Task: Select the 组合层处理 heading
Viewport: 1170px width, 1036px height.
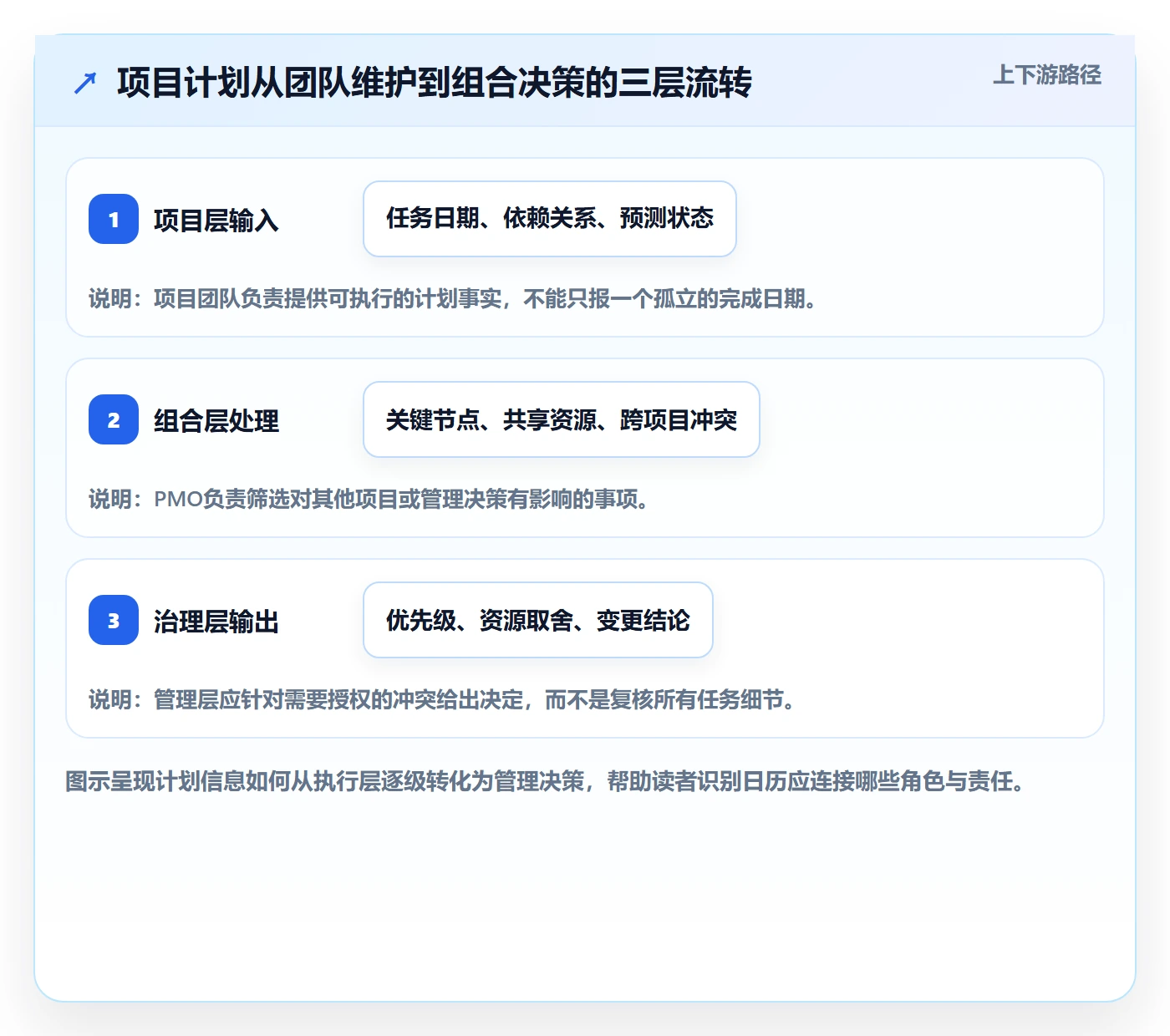Action: coord(216,421)
